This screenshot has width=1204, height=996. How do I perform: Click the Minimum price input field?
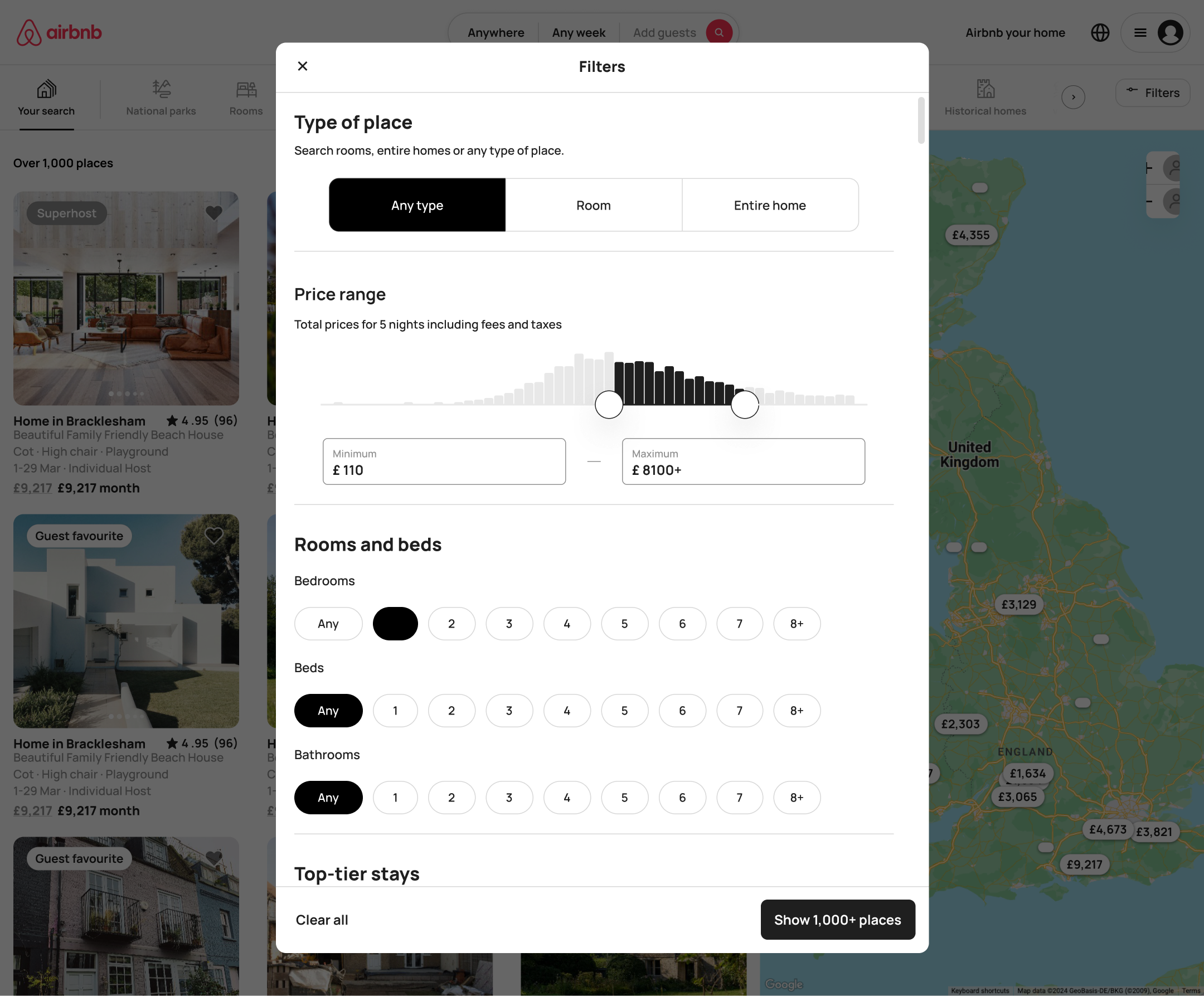(x=444, y=461)
